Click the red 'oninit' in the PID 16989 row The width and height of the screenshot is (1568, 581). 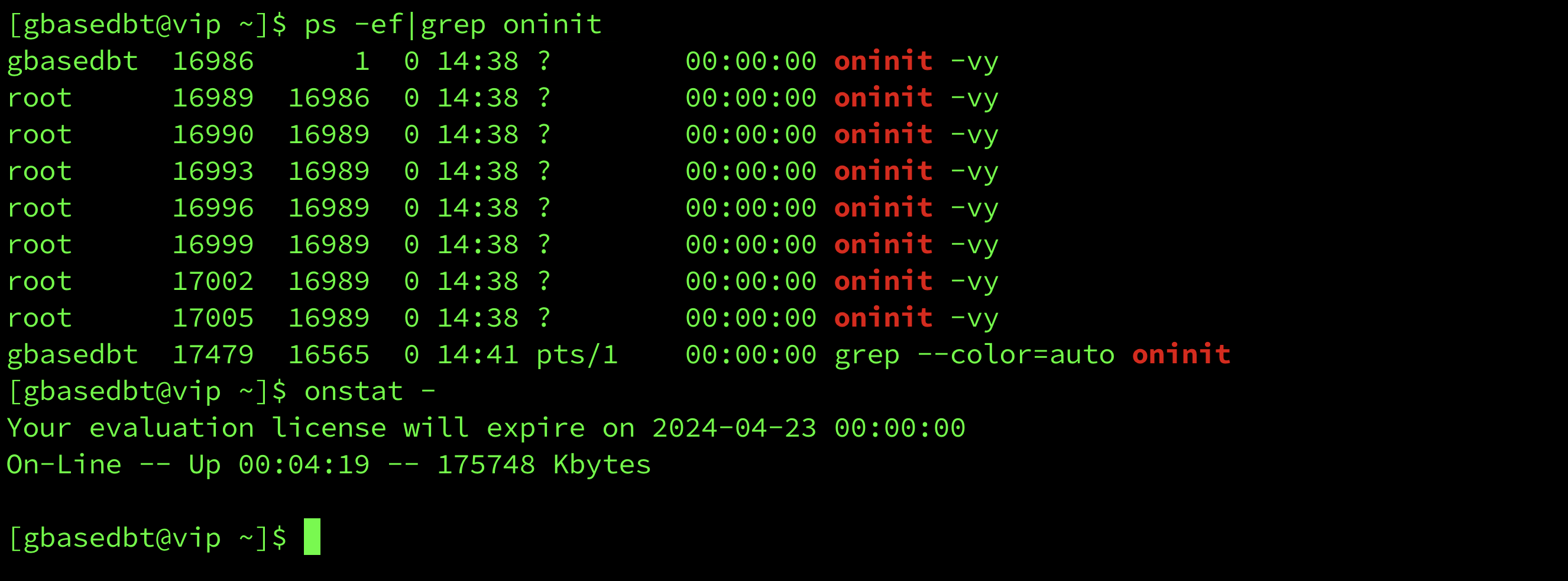point(883,98)
